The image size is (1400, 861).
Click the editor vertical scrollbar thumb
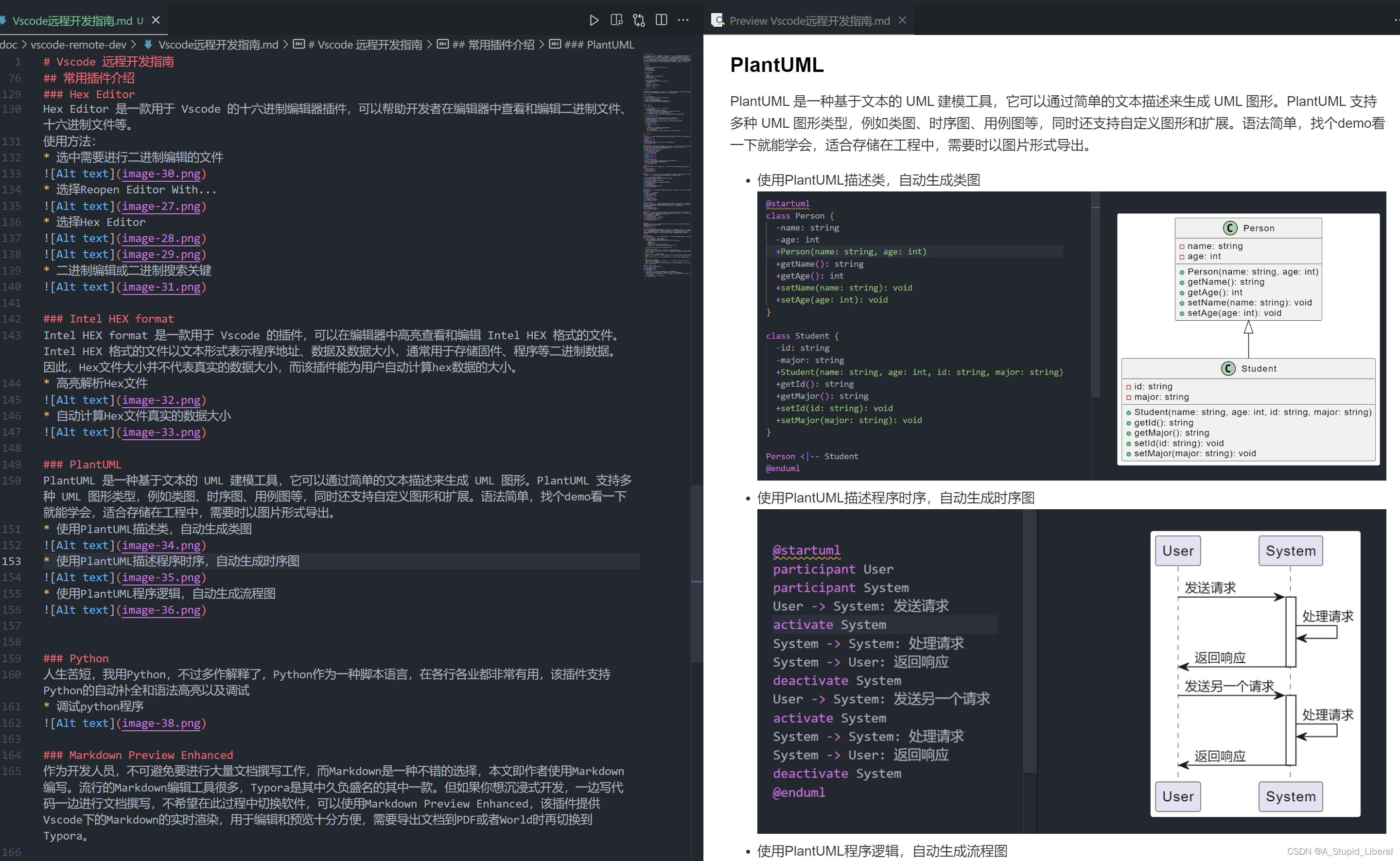tap(696, 573)
